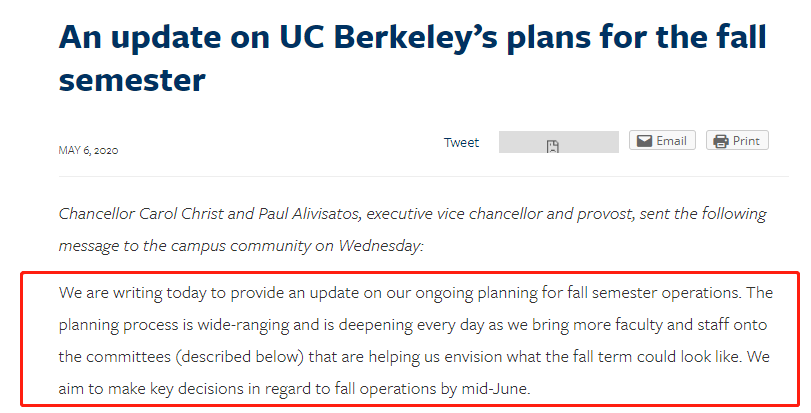This screenshot has height=413, width=811.
Task: Click the word "Wednesday" in the italic intro
Action: [380, 246]
